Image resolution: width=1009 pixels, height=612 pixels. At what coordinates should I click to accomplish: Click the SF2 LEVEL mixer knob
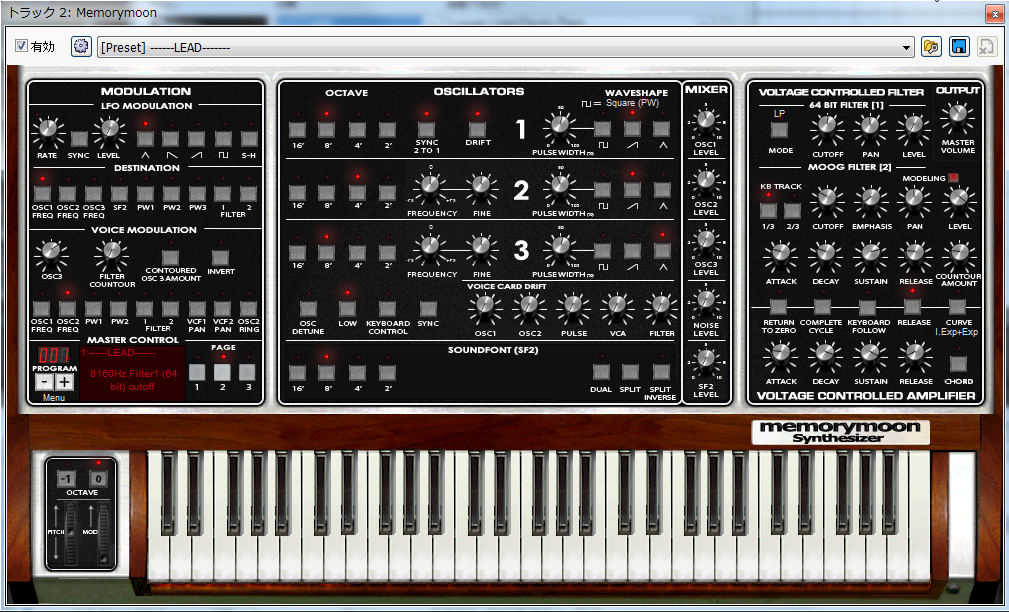tap(706, 361)
